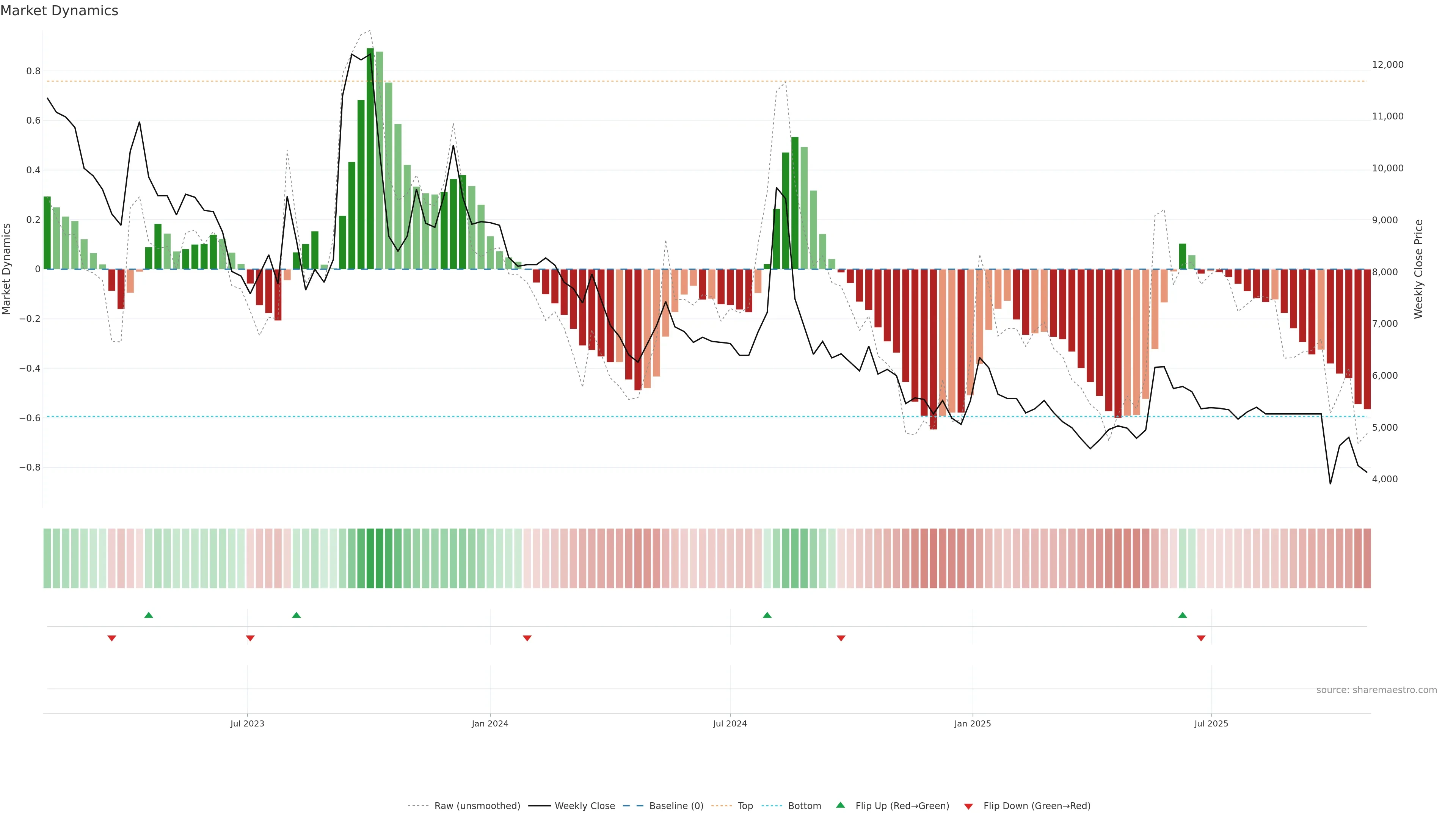
Task: Click the earliest green flip-up triangle marker
Action: click(149, 615)
